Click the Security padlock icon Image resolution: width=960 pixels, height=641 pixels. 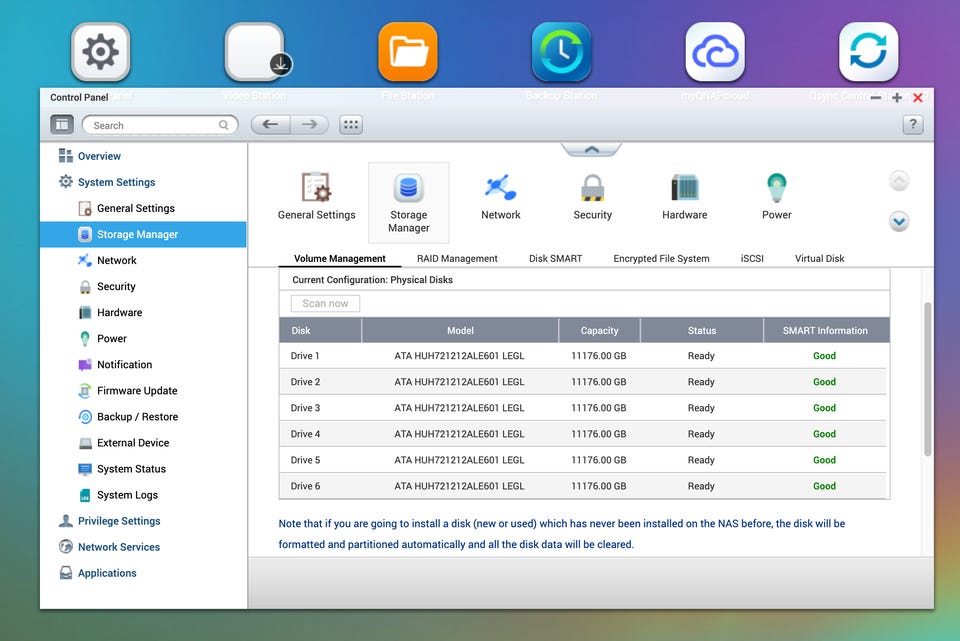pos(592,188)
